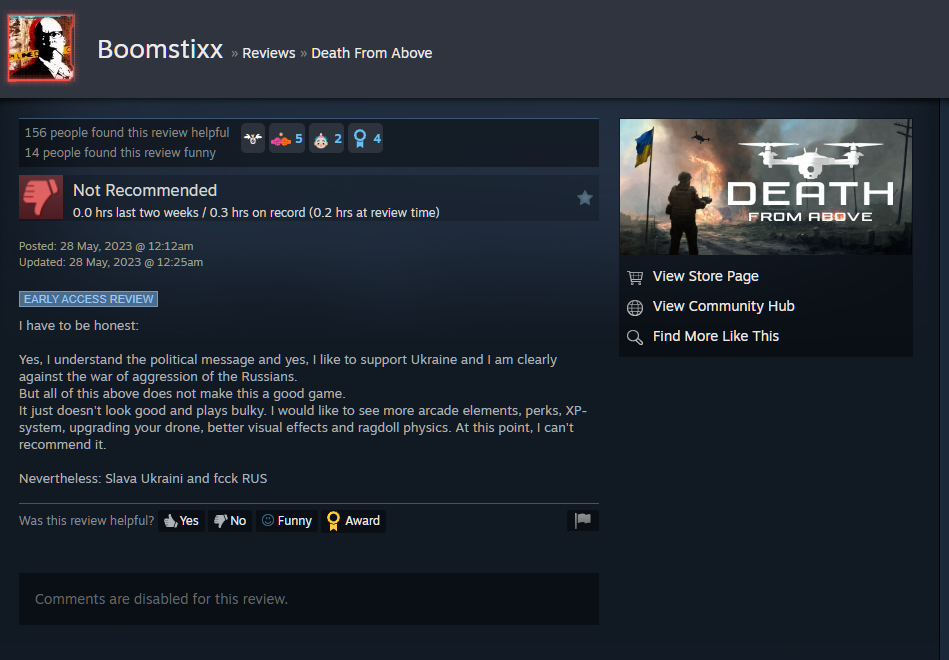949x660 pixels.
Task: Vote Yes on review helpfulness
Action: (182, 521)
